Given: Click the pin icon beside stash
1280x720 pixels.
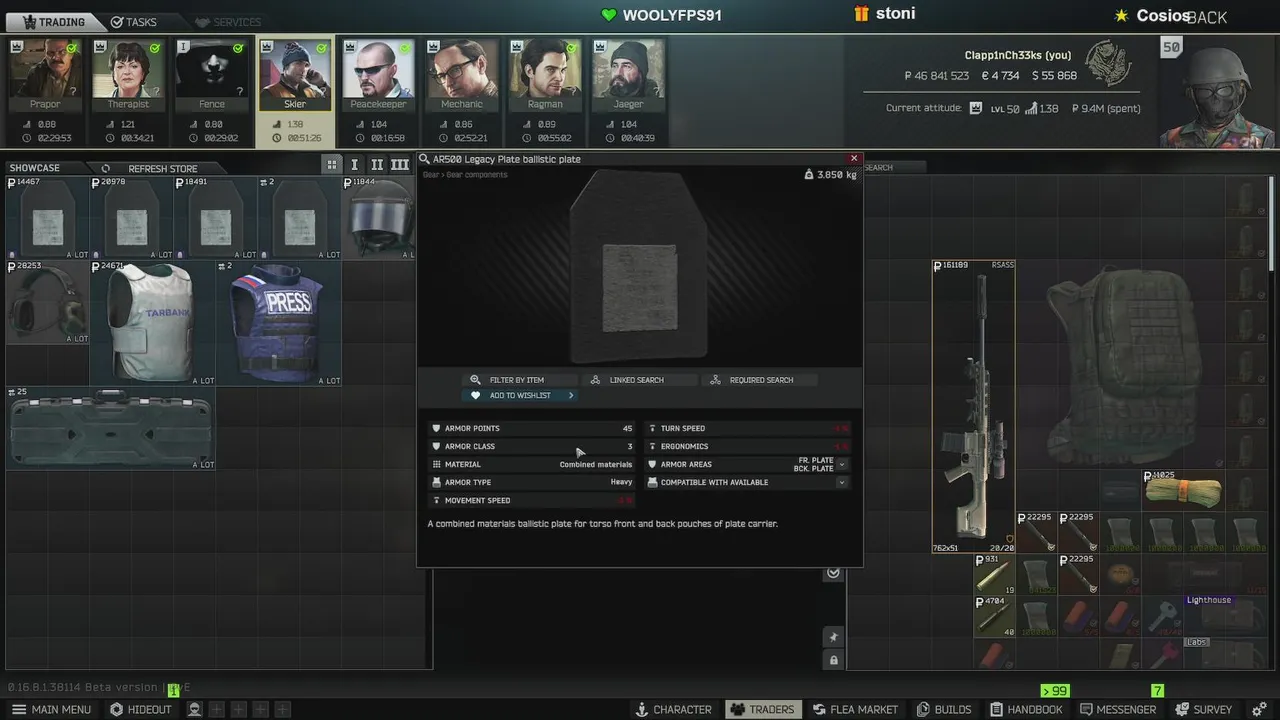Looking at the screenshot, I should point(834,637).
